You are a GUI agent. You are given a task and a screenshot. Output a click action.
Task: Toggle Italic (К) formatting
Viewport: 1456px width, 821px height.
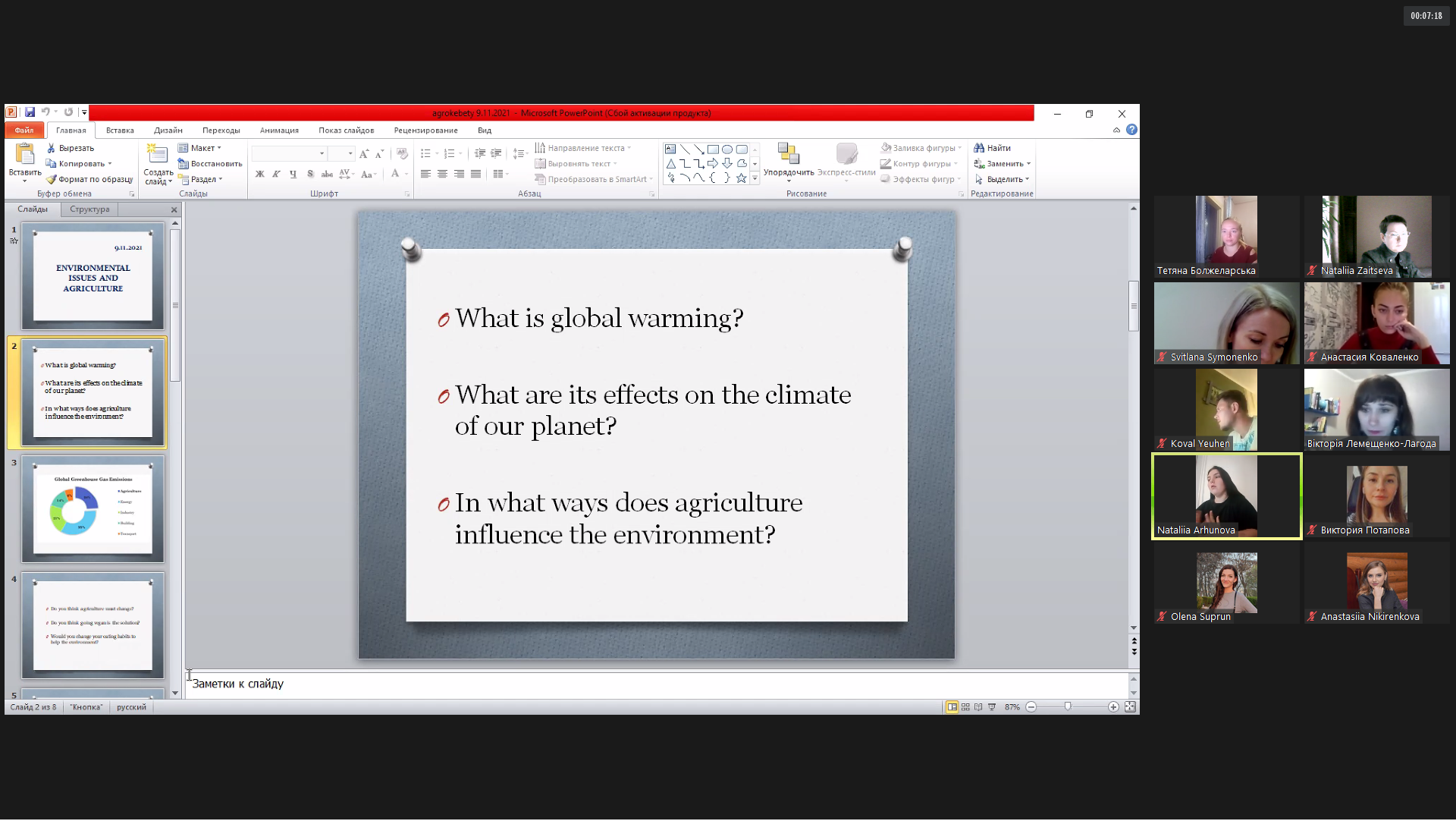(276, 175)
